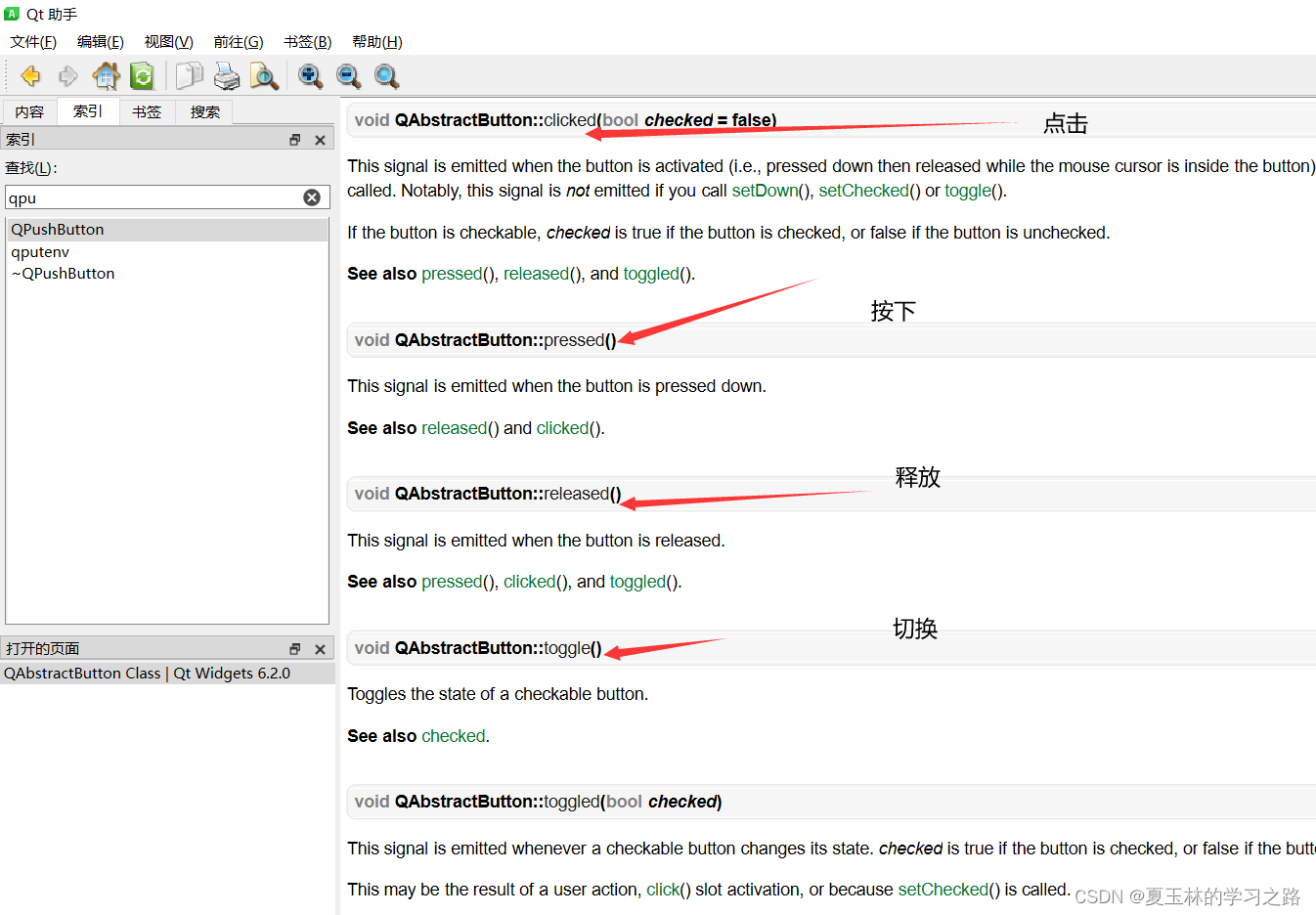The width and height of the screenshot is (1316, 915).
Task: Switch to the 内容 tab
Action: coord(29,112)
